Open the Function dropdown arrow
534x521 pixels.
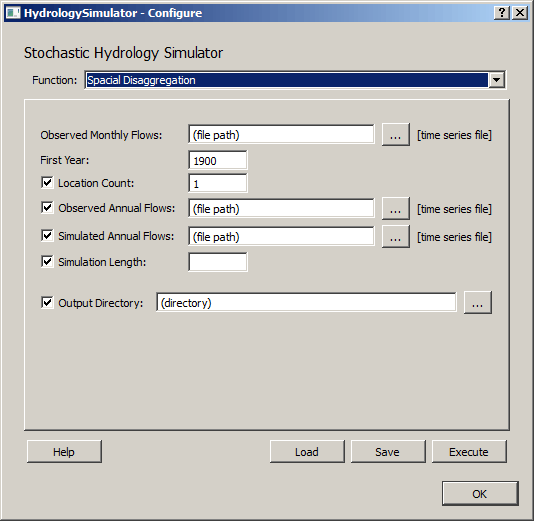[x=497, y=80]
